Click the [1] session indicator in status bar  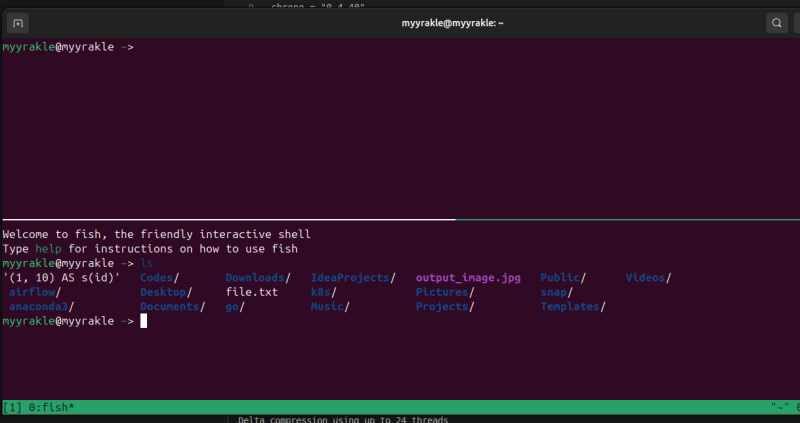click(x=13, y=408)
